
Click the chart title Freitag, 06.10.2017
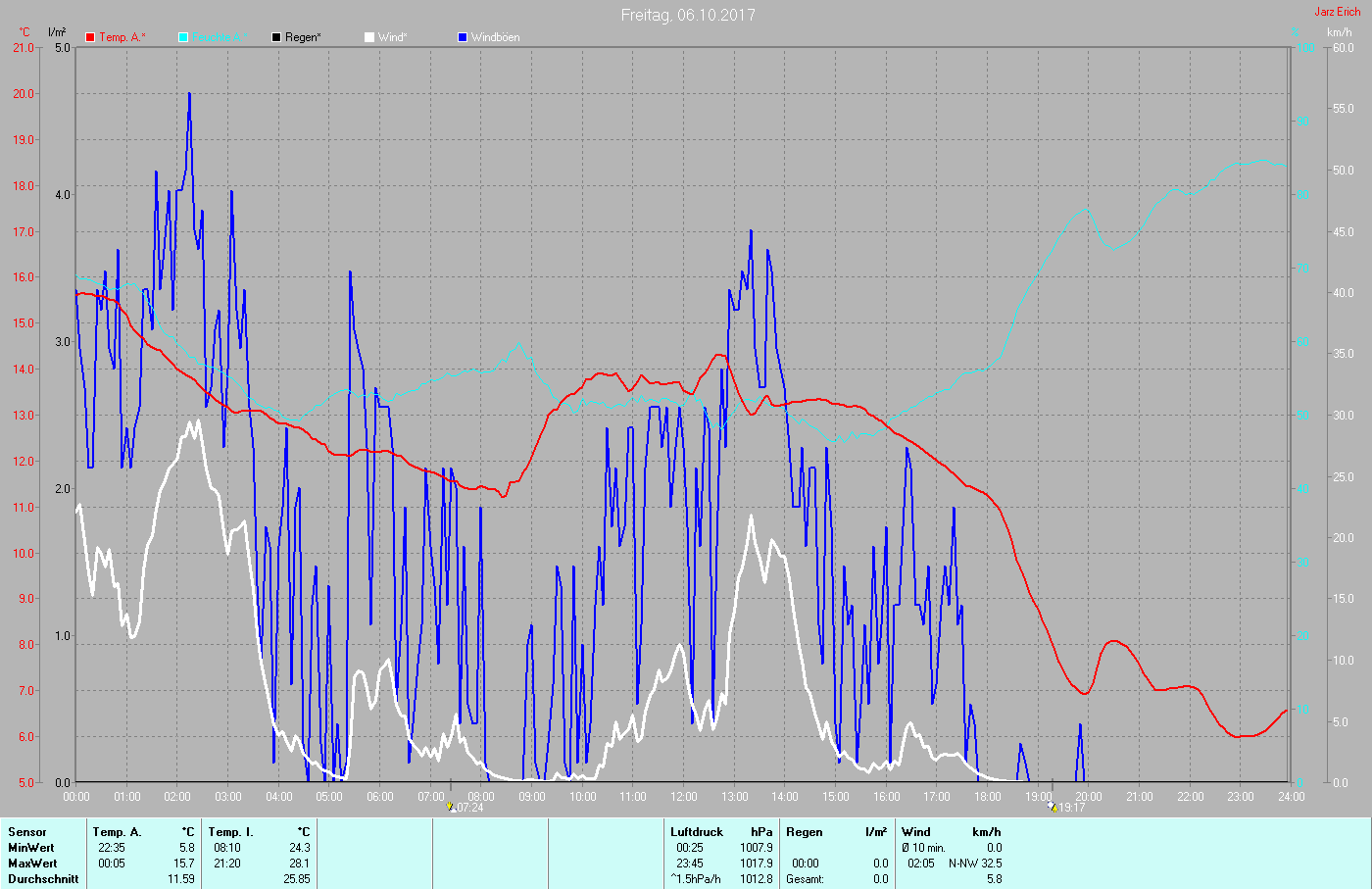(x=688, y=15)
